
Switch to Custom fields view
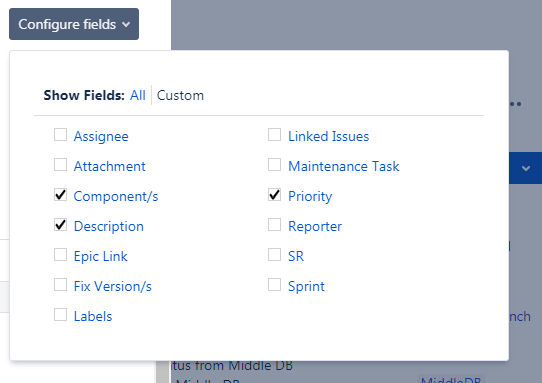[x=180, y=95]
